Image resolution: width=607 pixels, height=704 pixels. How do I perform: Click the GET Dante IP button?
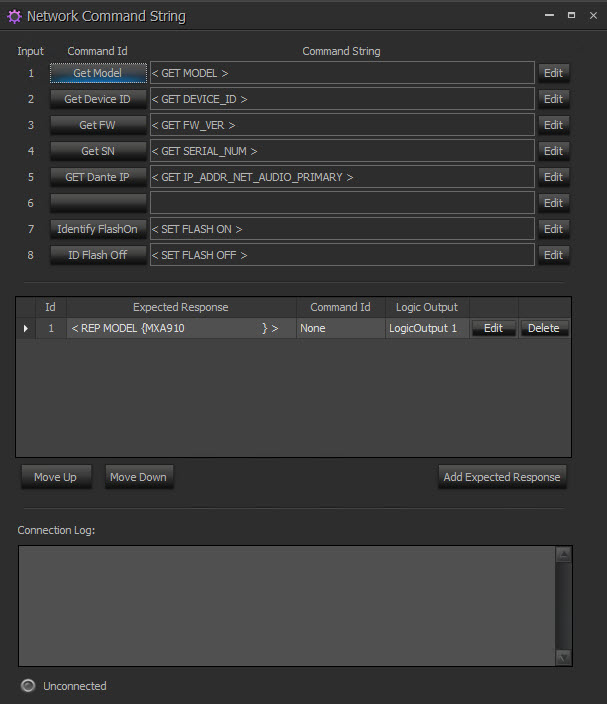tap(97, 177)
